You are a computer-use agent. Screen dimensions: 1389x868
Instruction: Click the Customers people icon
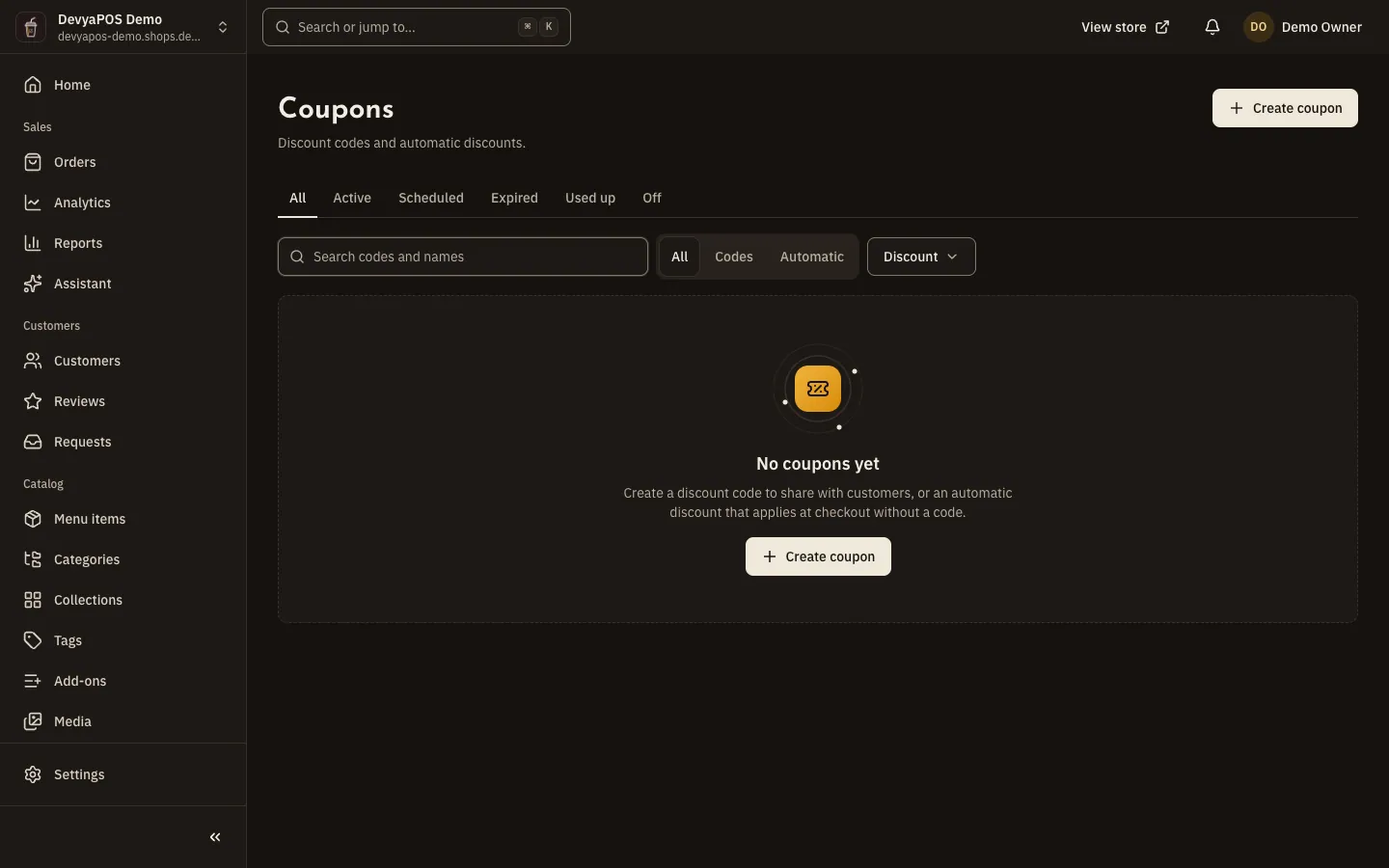point(33,361)
